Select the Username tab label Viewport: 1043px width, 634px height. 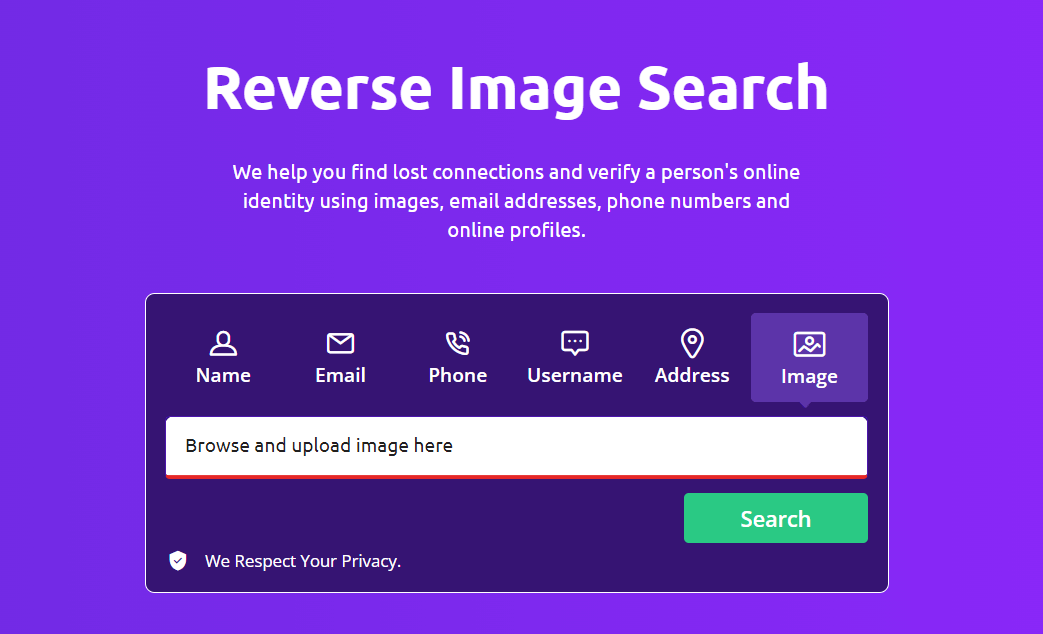tap(575, 376)
